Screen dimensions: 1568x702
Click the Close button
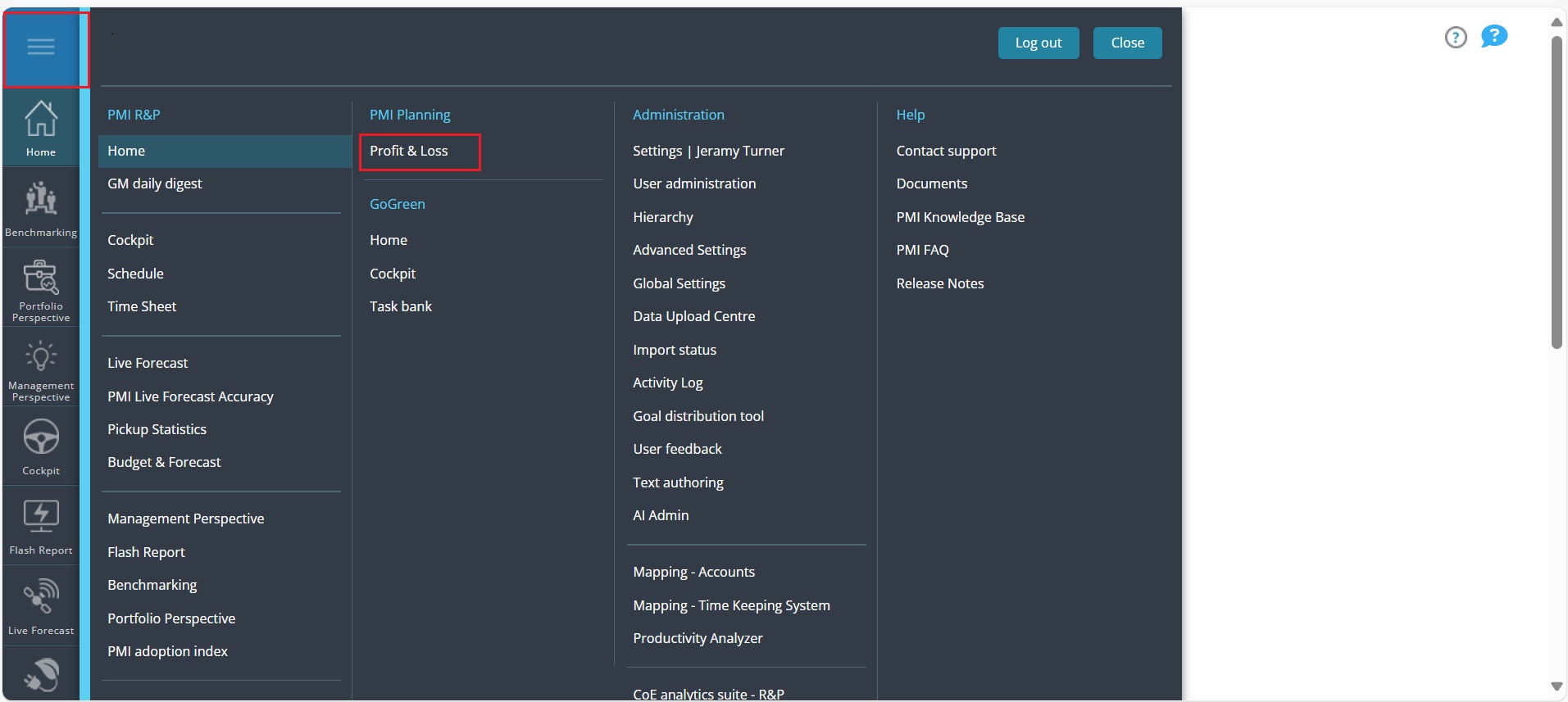pos(1128,43)
